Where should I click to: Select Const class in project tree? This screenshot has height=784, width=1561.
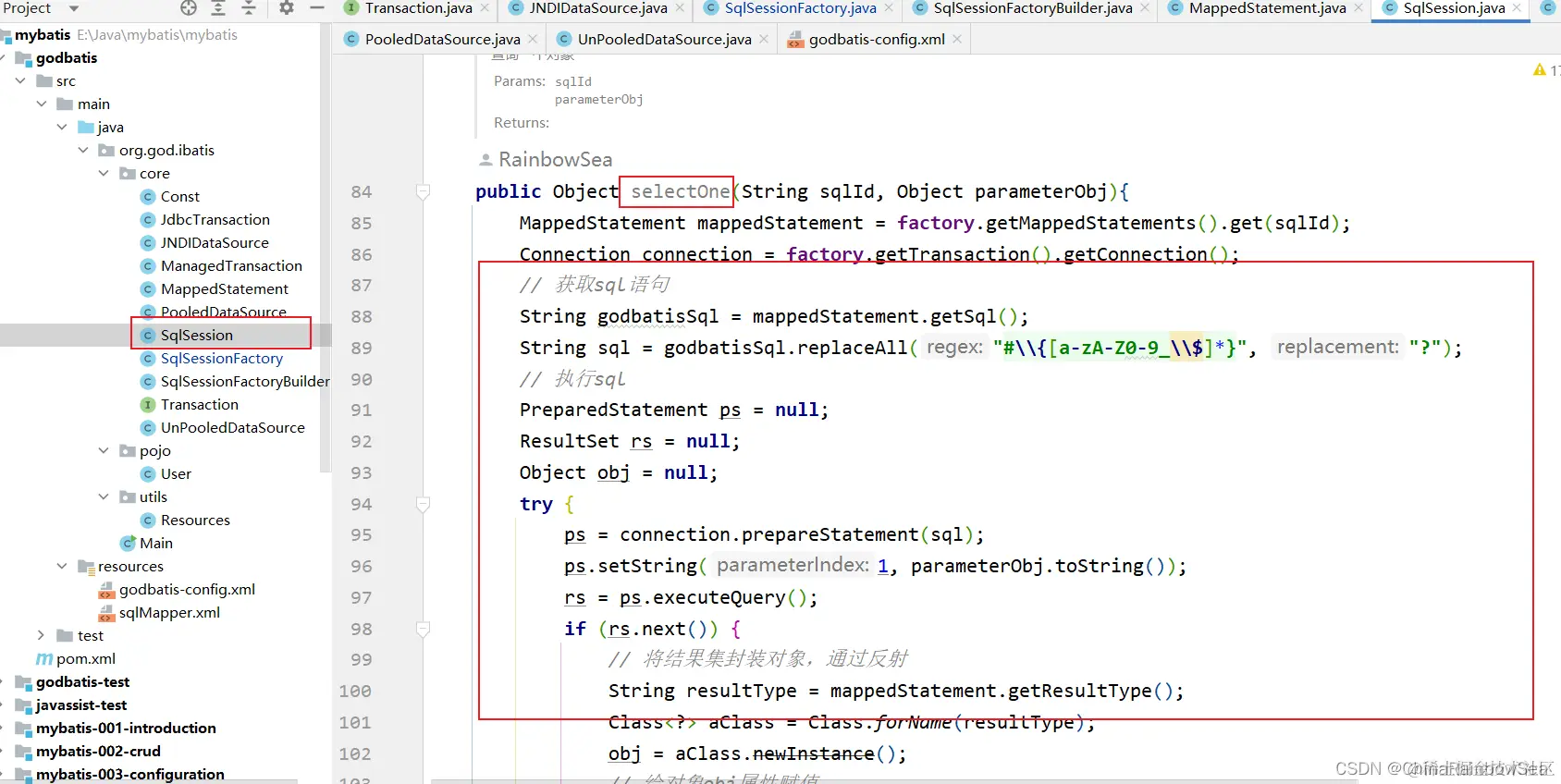(179, 196)
